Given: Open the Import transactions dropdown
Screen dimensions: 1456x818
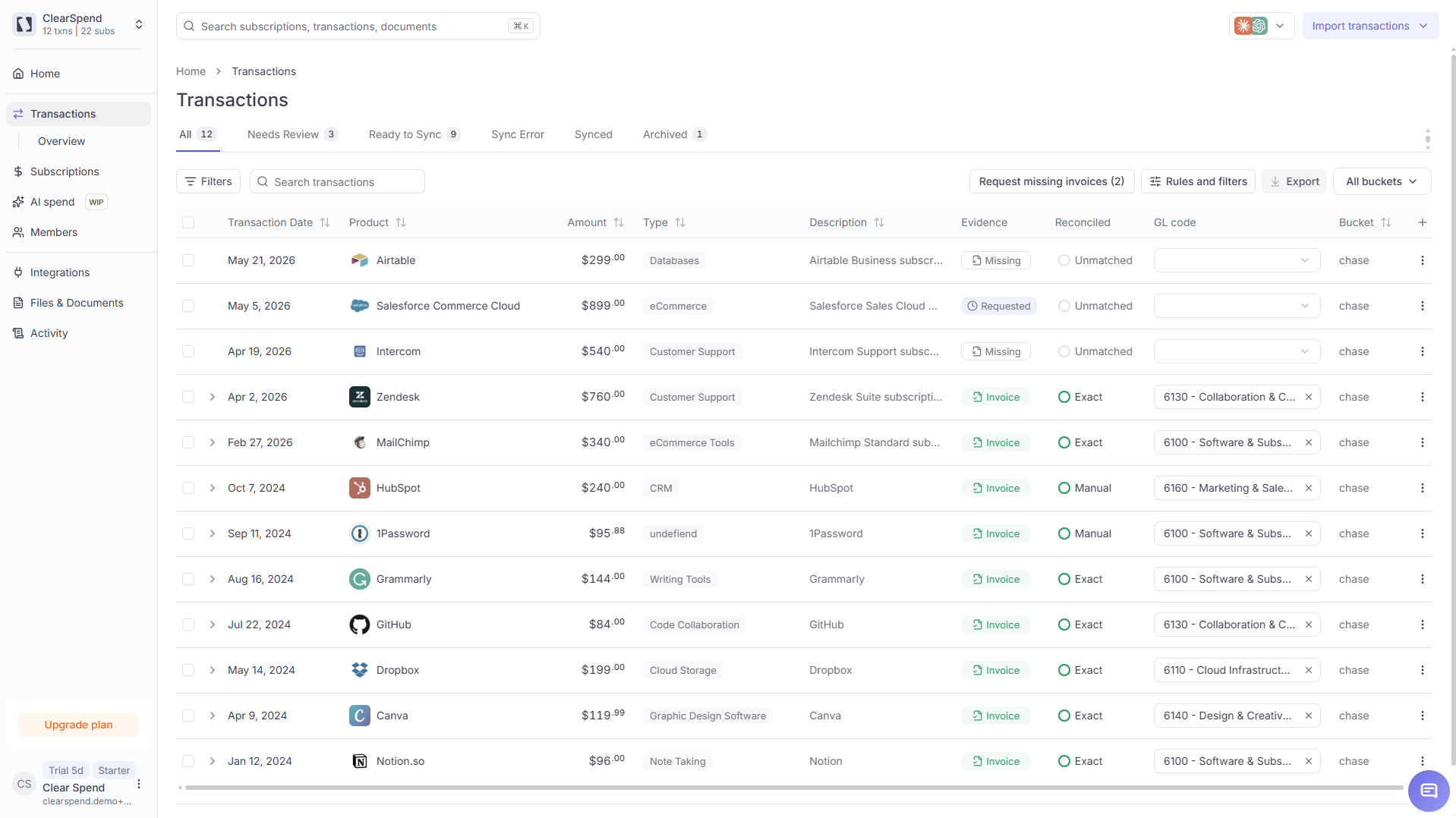Looking at the screenshot, I should (1369, 26).
